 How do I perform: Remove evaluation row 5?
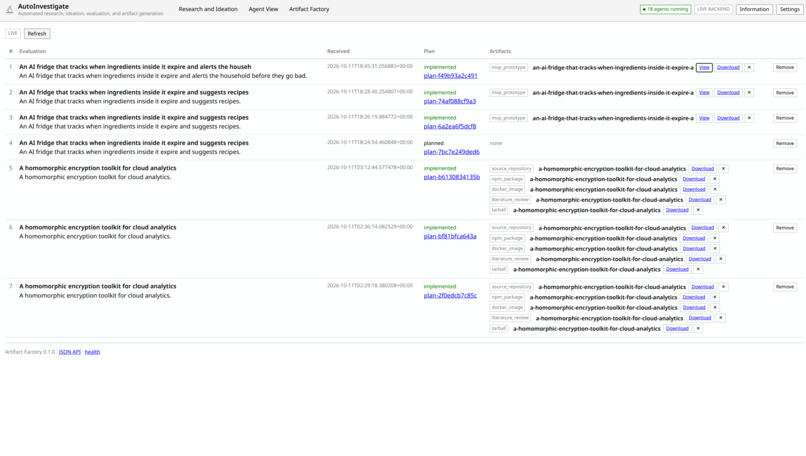pyautogui.click(x=785, y=169)
